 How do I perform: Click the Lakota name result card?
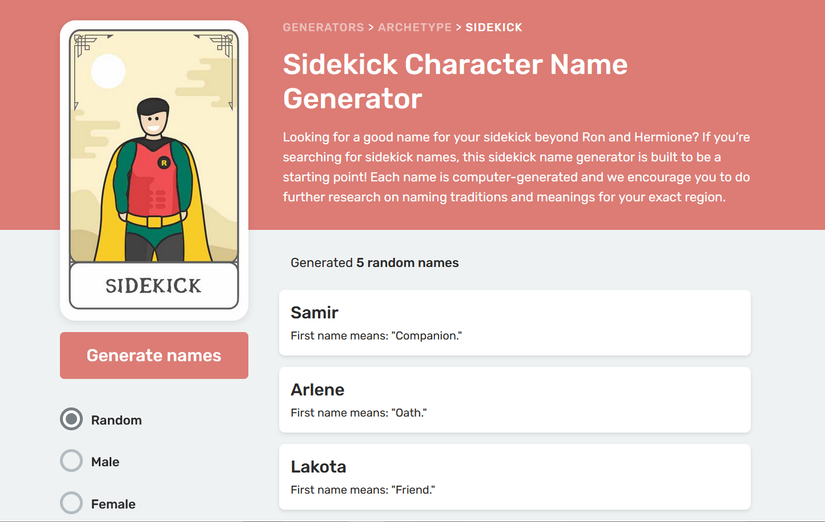point(514,476)
